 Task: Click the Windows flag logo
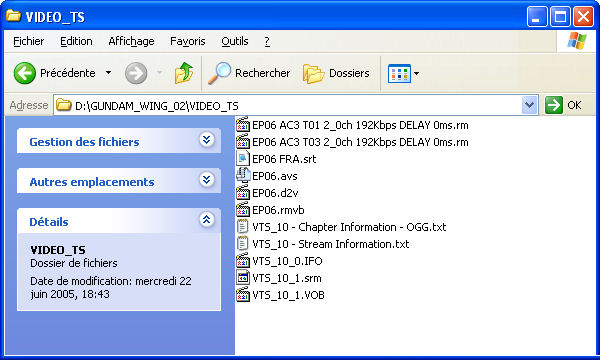click(576, 41)
